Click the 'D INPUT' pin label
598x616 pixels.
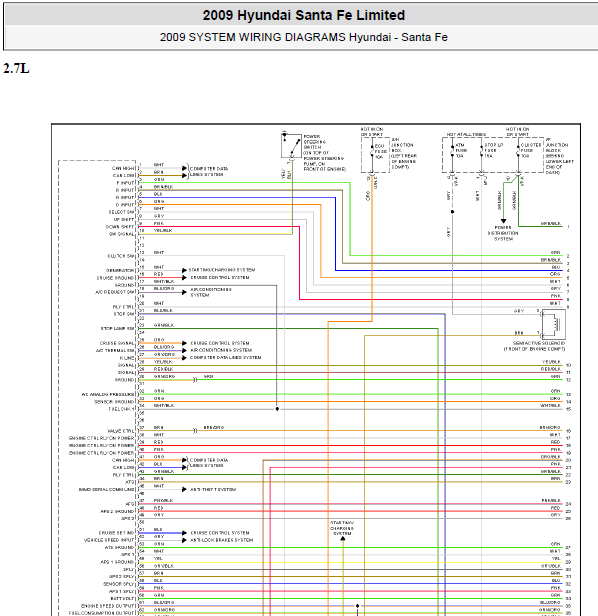point(125,205)
